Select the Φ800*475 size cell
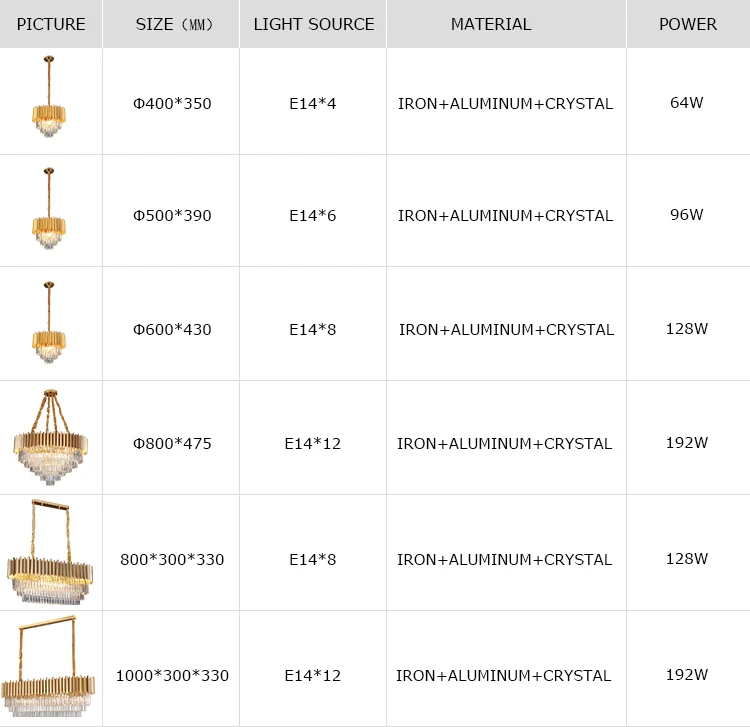The width and height of the screenshot is (750, 727). click(x=172, y=443)
